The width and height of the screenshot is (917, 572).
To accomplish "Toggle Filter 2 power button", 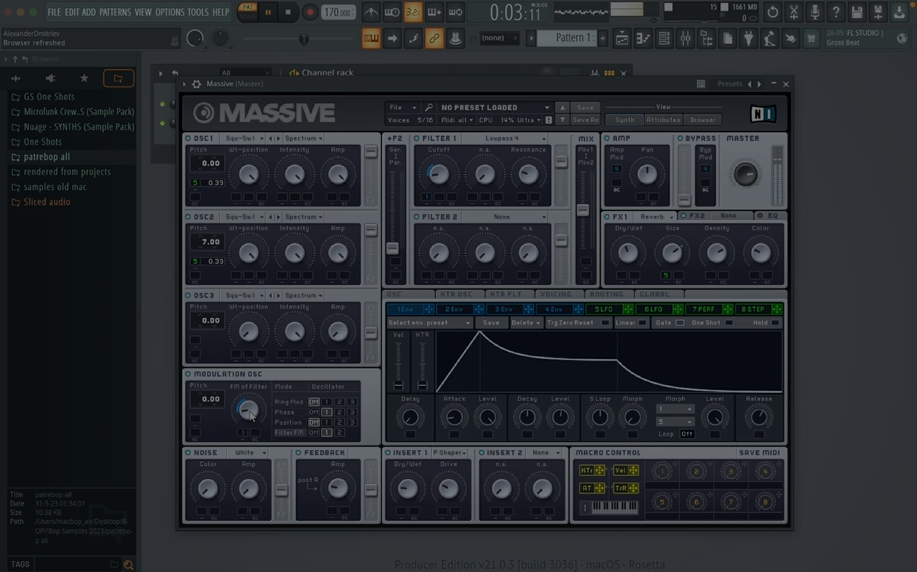I will pos(416,217).
